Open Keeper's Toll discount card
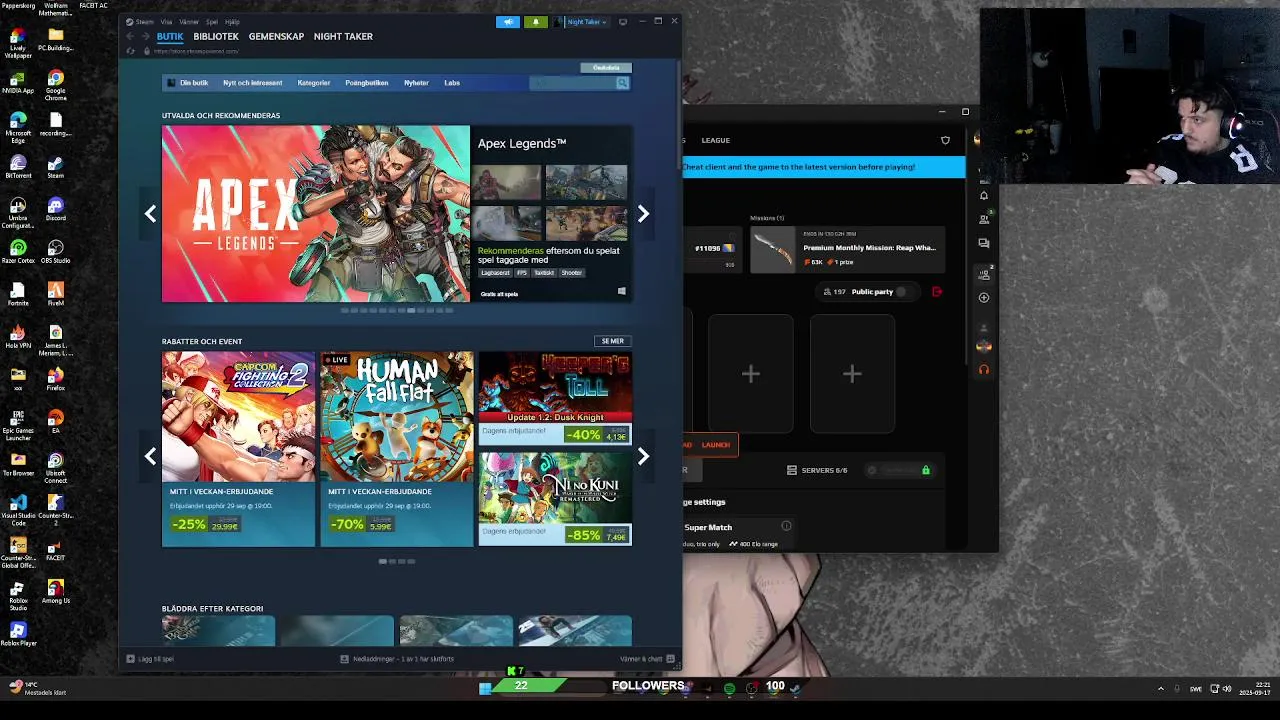 (555, 398)
